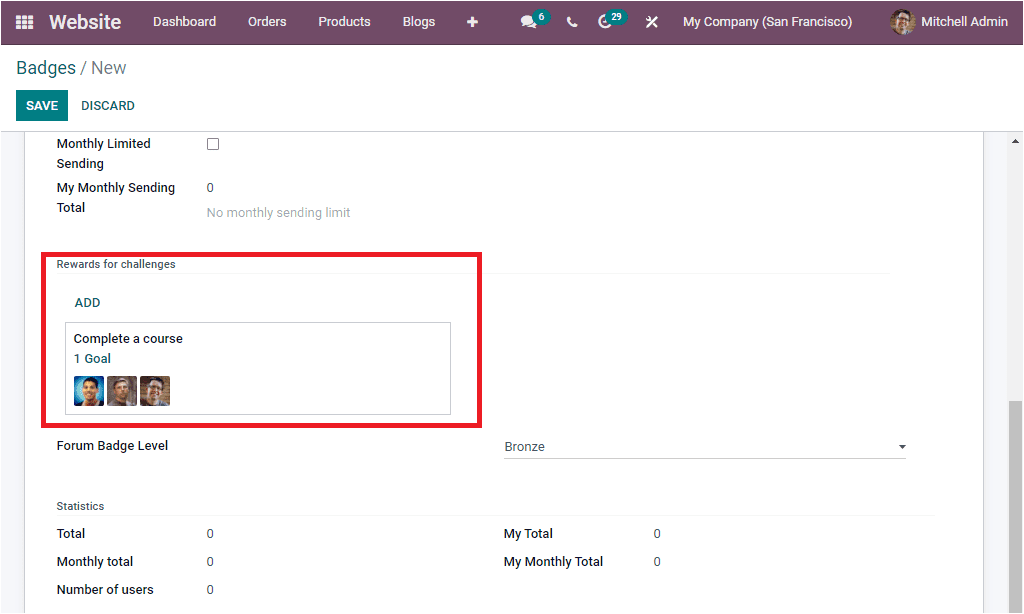The height and width of the screenshot is (614, 1024).
Task: Open the messaging conversations panel
Action: coord(528,21)
